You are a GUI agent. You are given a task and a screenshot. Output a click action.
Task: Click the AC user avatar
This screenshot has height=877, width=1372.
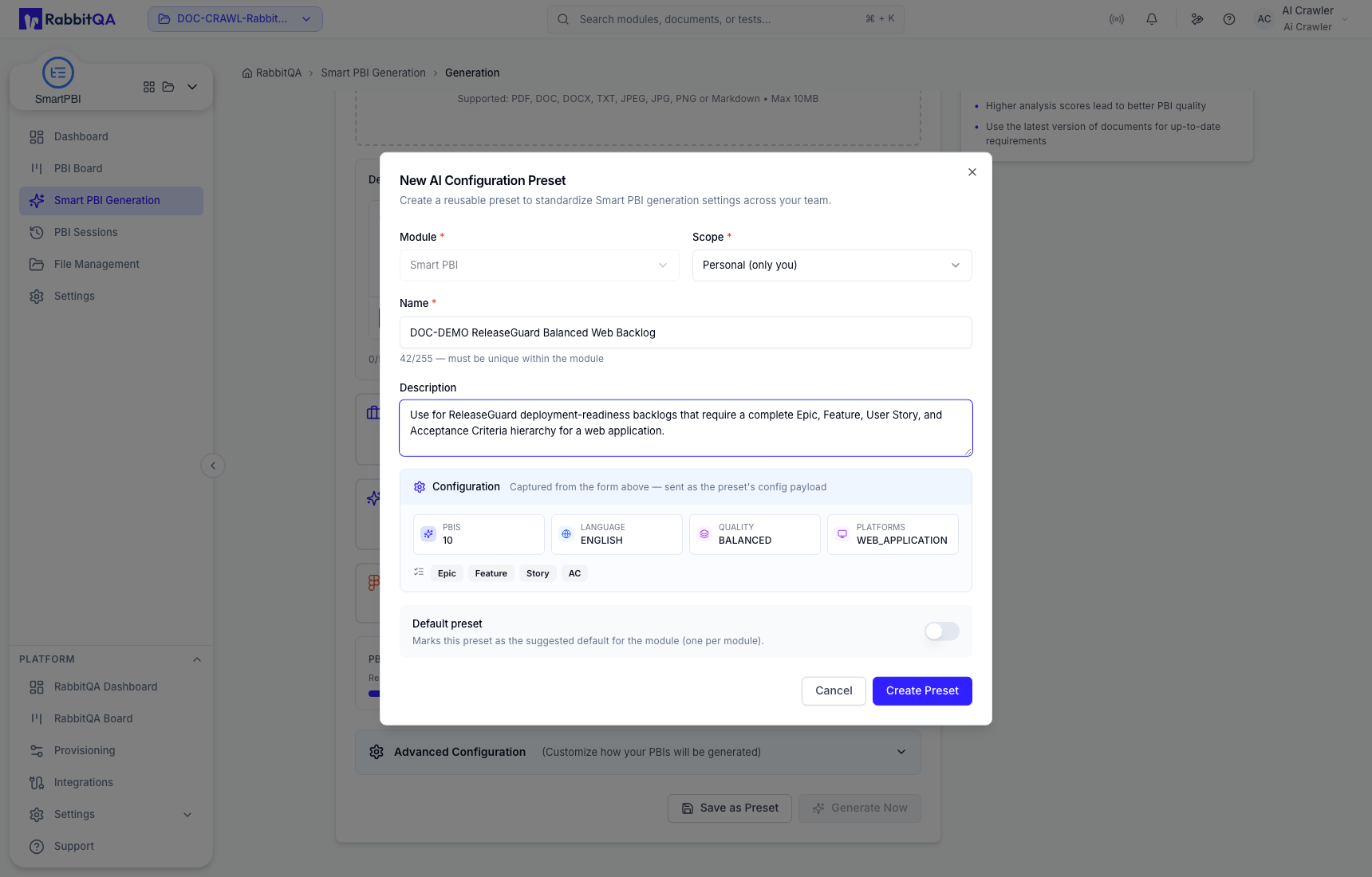click(1264, 19)
